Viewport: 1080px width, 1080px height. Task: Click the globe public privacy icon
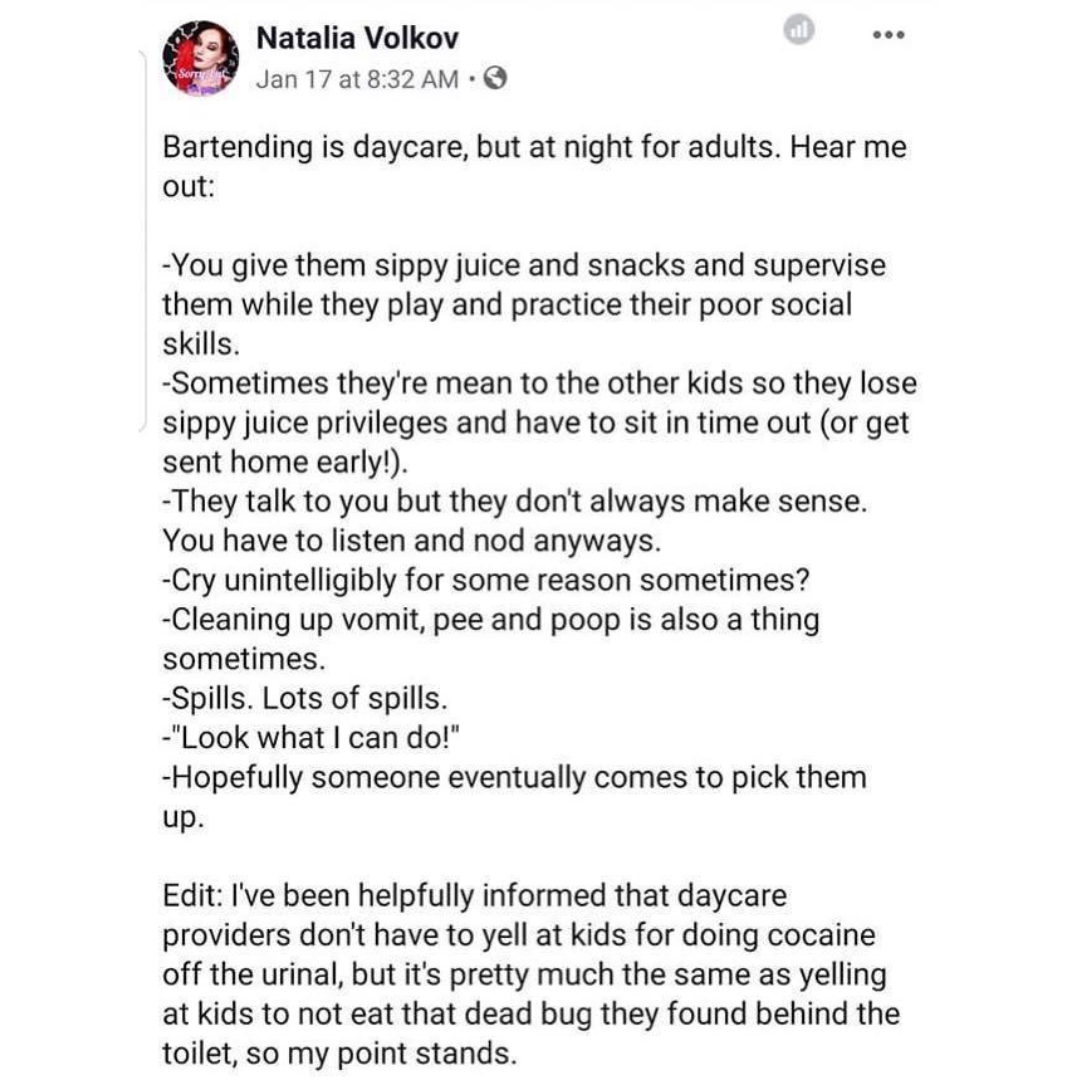tap(495, 79)
